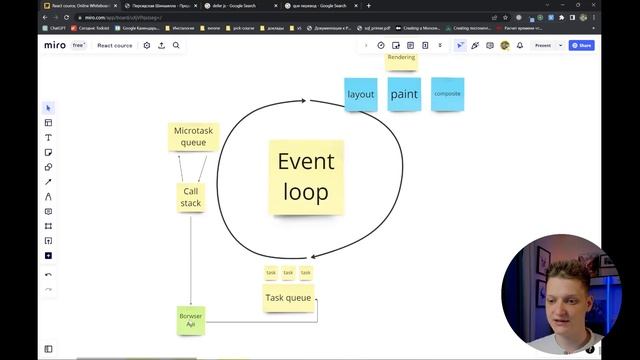Select the green Borwser Api note
Viewport: 640px width, 360px height.
pos(191,320)
